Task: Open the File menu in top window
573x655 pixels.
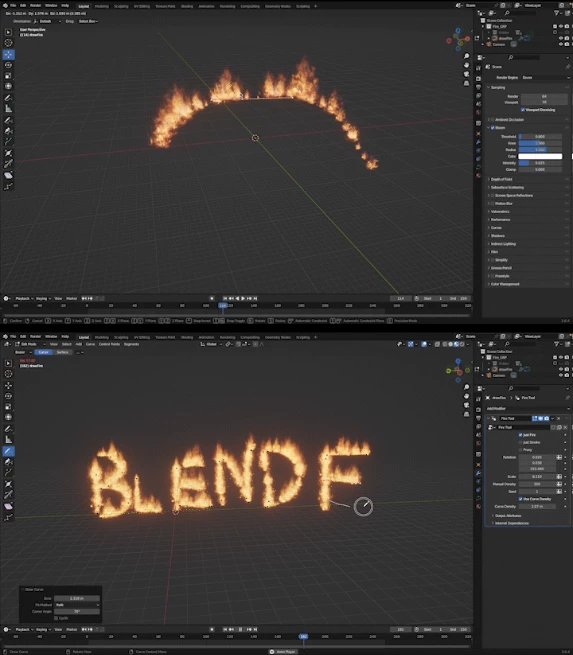Action: click(x=13, y=6)
